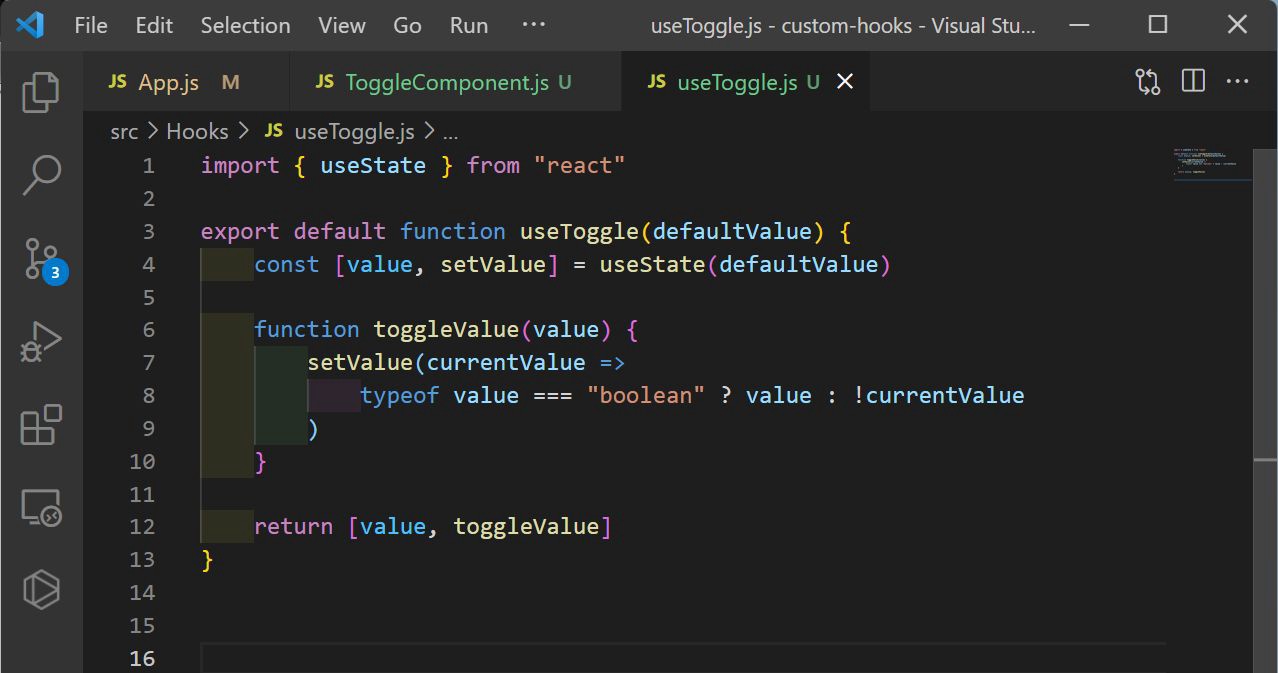
Task: Click export keyword on line 3
Action: 240,232
